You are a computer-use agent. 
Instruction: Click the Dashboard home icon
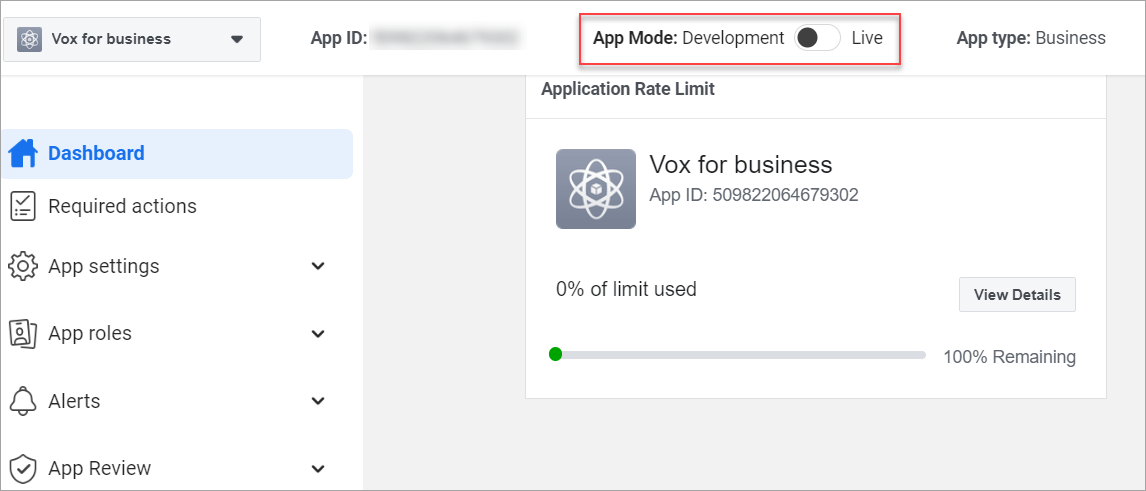point(23,153)
